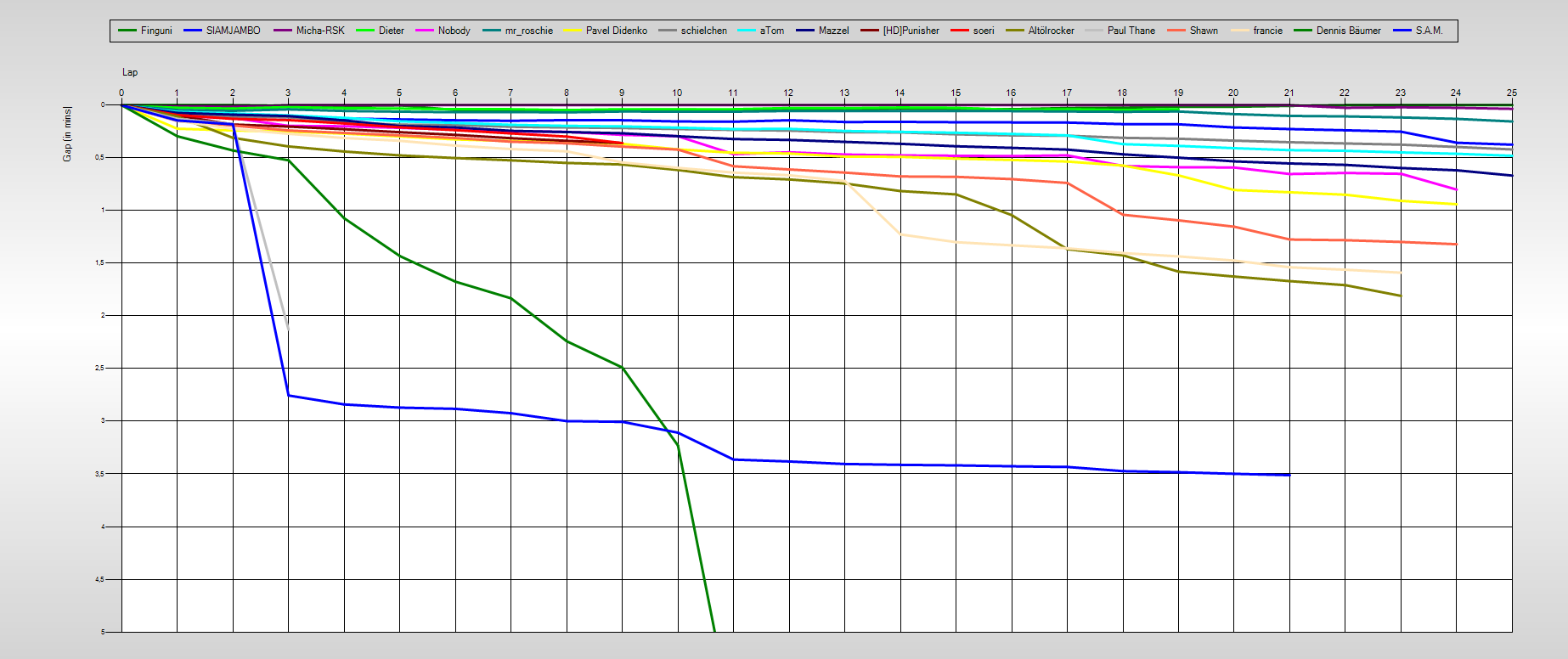Click the Paul Thane legend label
1568x659 pixels.
pos(1131,31)
